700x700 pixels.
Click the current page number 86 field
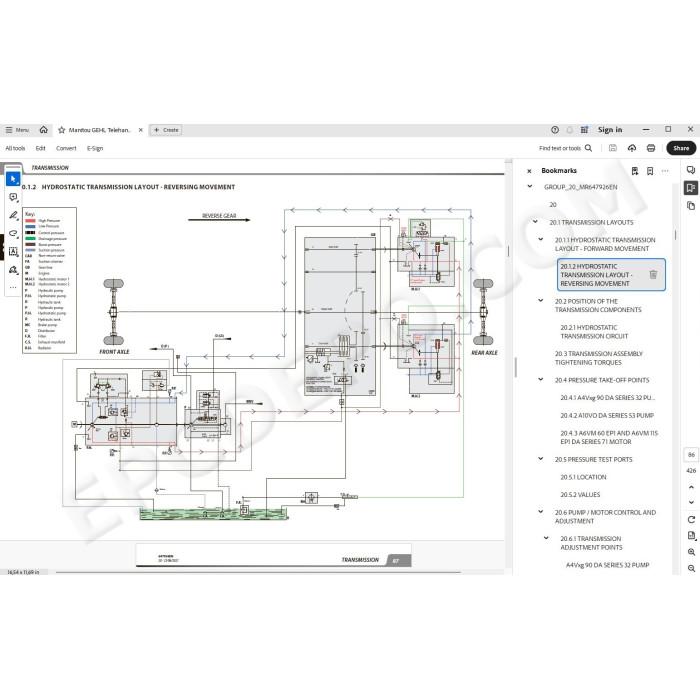691,455
